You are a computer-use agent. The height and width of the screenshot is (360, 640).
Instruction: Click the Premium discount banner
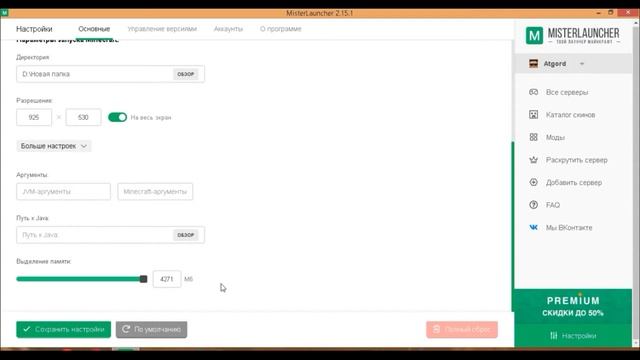[x=573, y=307]
